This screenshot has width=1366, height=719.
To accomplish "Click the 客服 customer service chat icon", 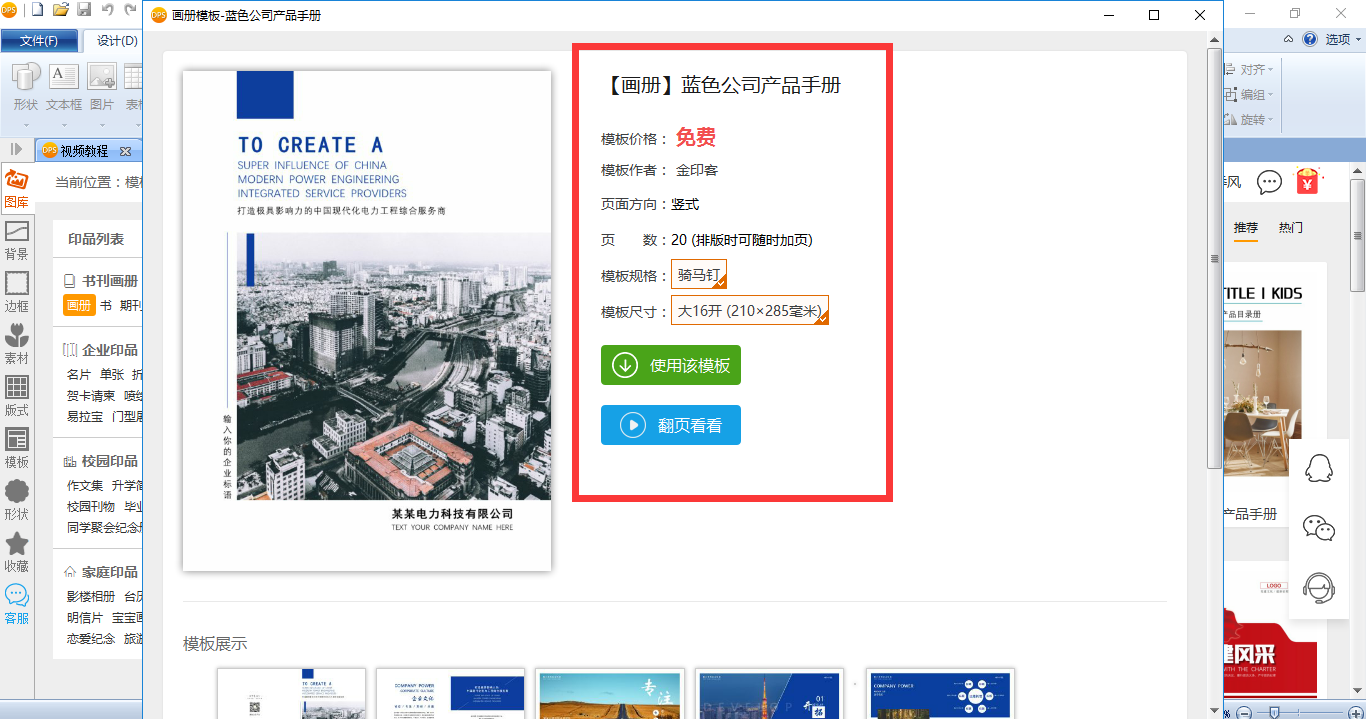I will click(x=16, y=605).
